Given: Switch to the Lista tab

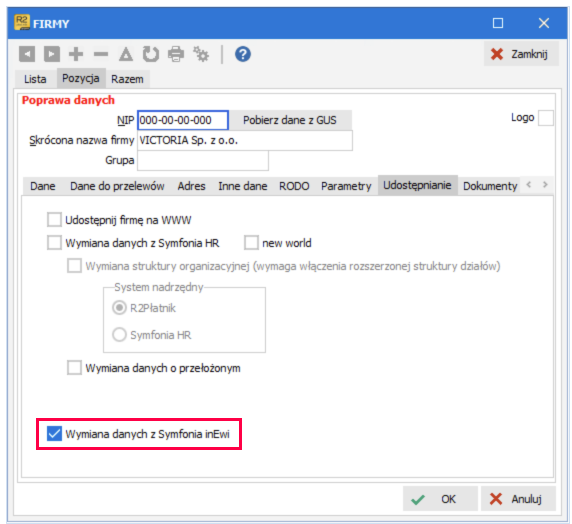Looking at the screenshot, I should click(x=35, y=79).
